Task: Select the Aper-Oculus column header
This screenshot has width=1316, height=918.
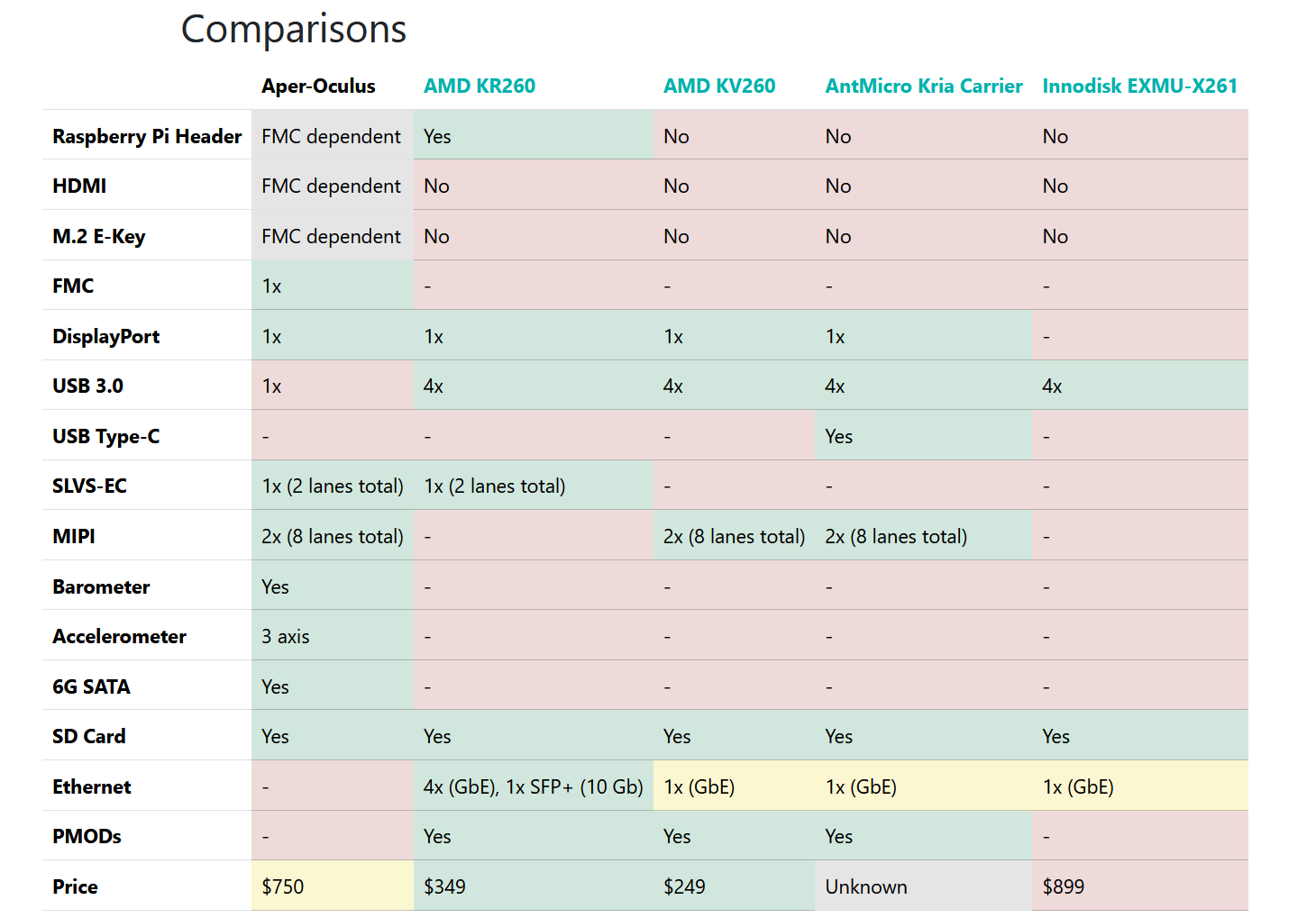Action: point(318,86)
